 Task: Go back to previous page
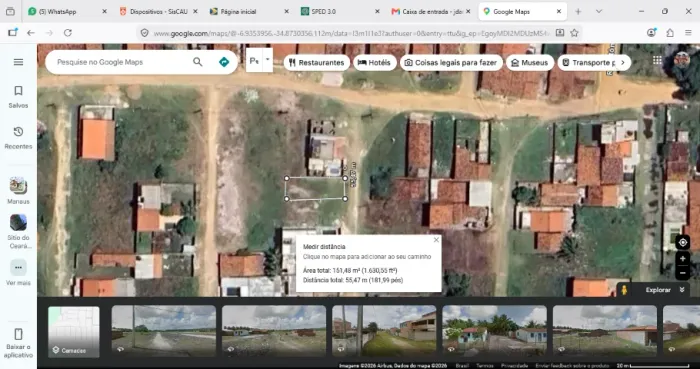[30, 33]
